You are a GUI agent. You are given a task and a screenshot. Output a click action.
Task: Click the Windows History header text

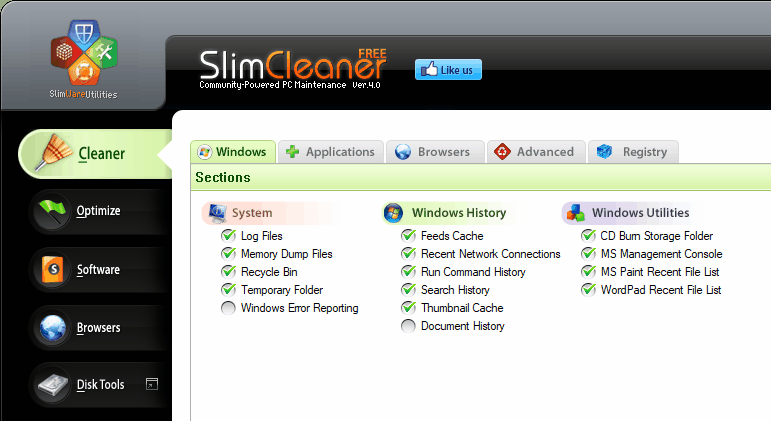[x=459, y=213]
